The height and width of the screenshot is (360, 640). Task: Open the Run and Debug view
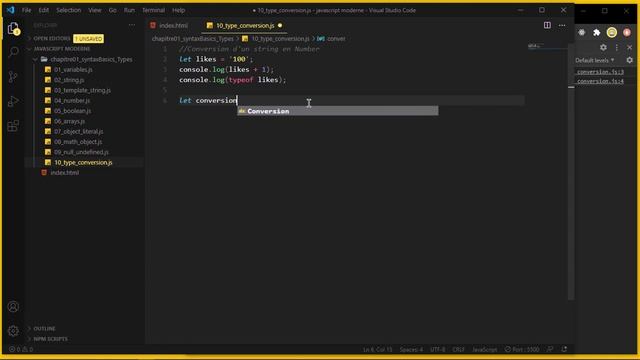13,101
